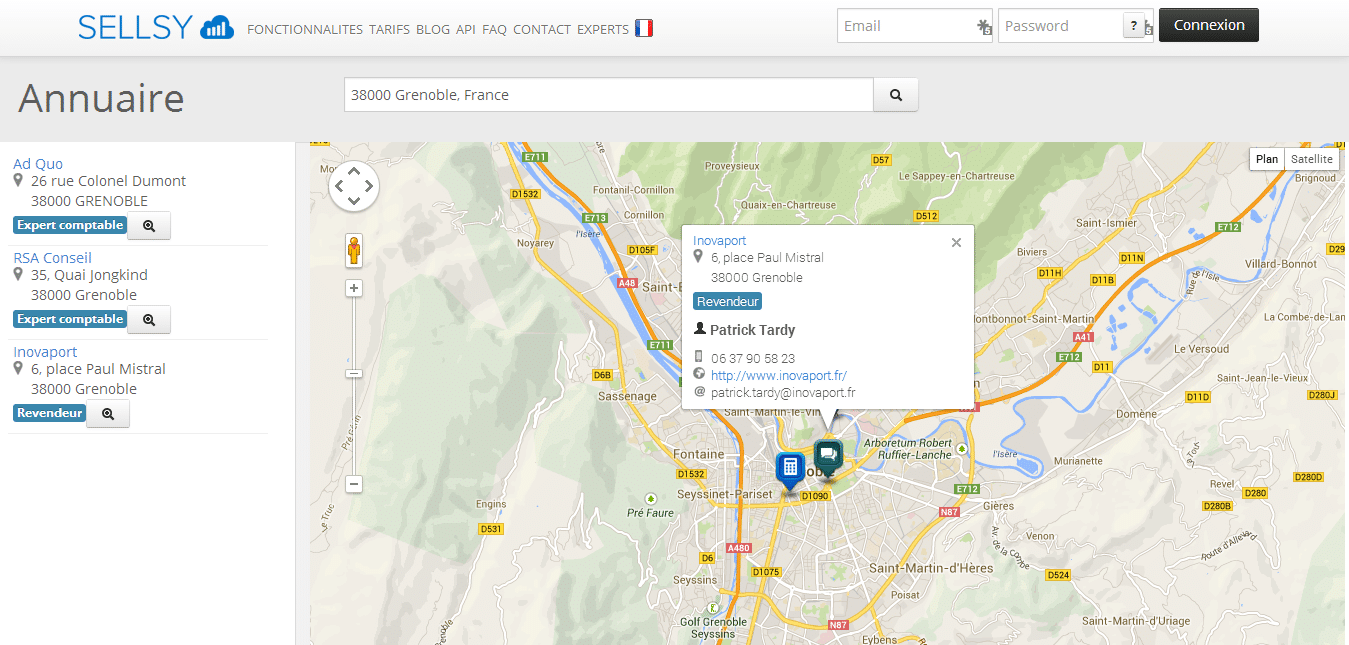This screenshot has width=1349, height=645.
Task: Open the FONCTIONNALITES menu
Action: pos(305,29)
